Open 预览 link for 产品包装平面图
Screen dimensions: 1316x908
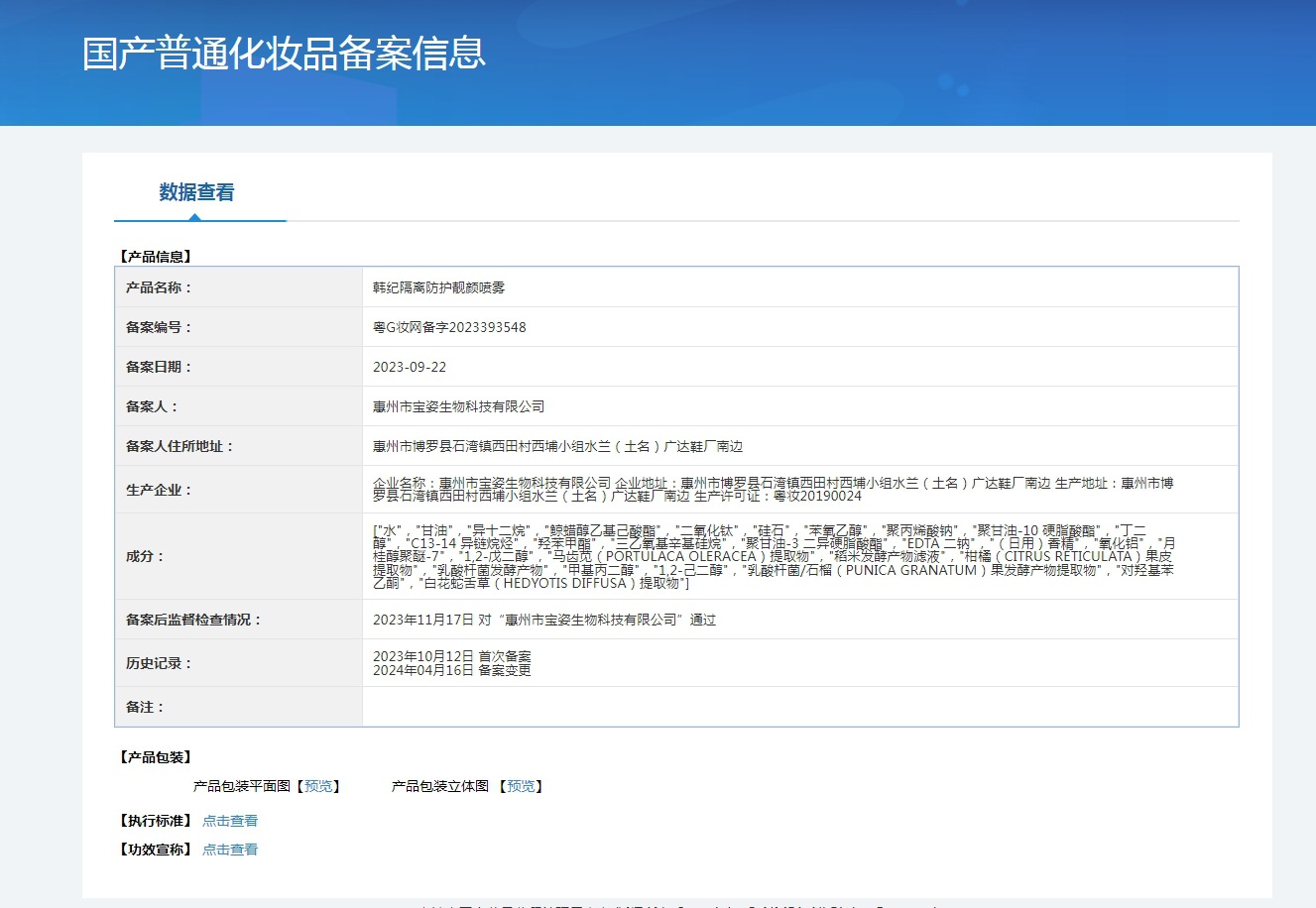(318, 786)
